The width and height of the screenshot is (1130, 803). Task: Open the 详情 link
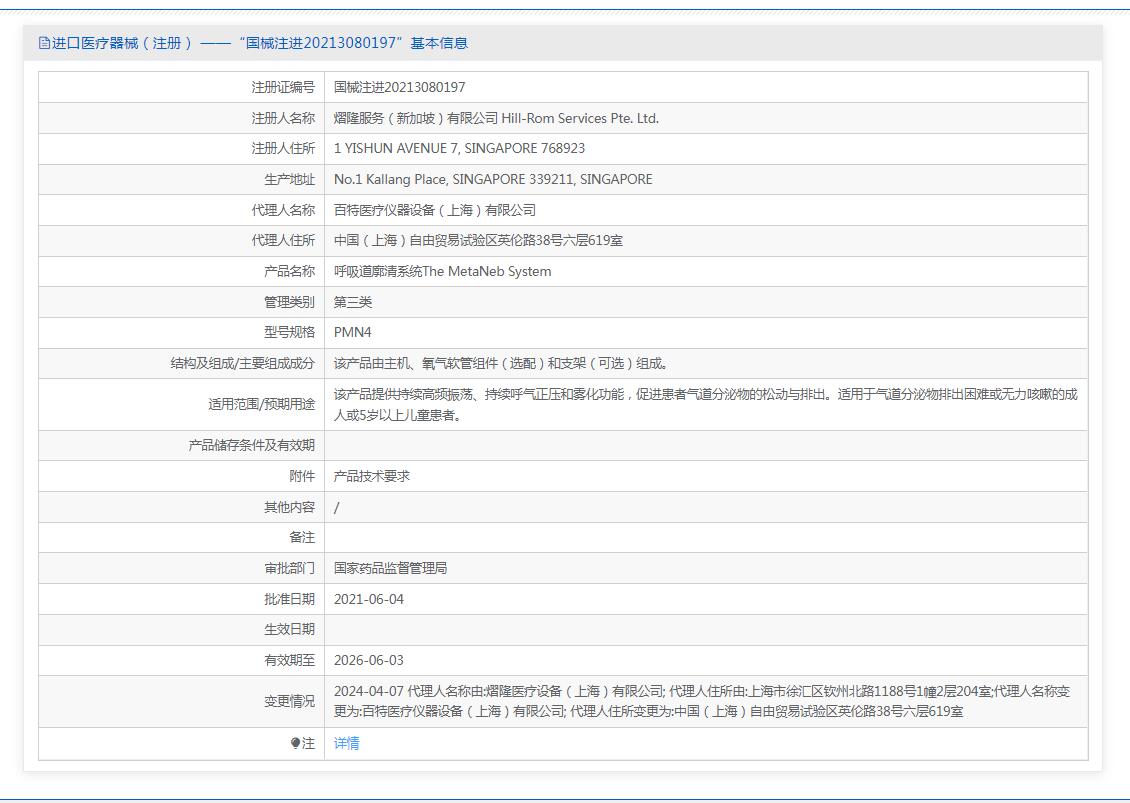347,743
